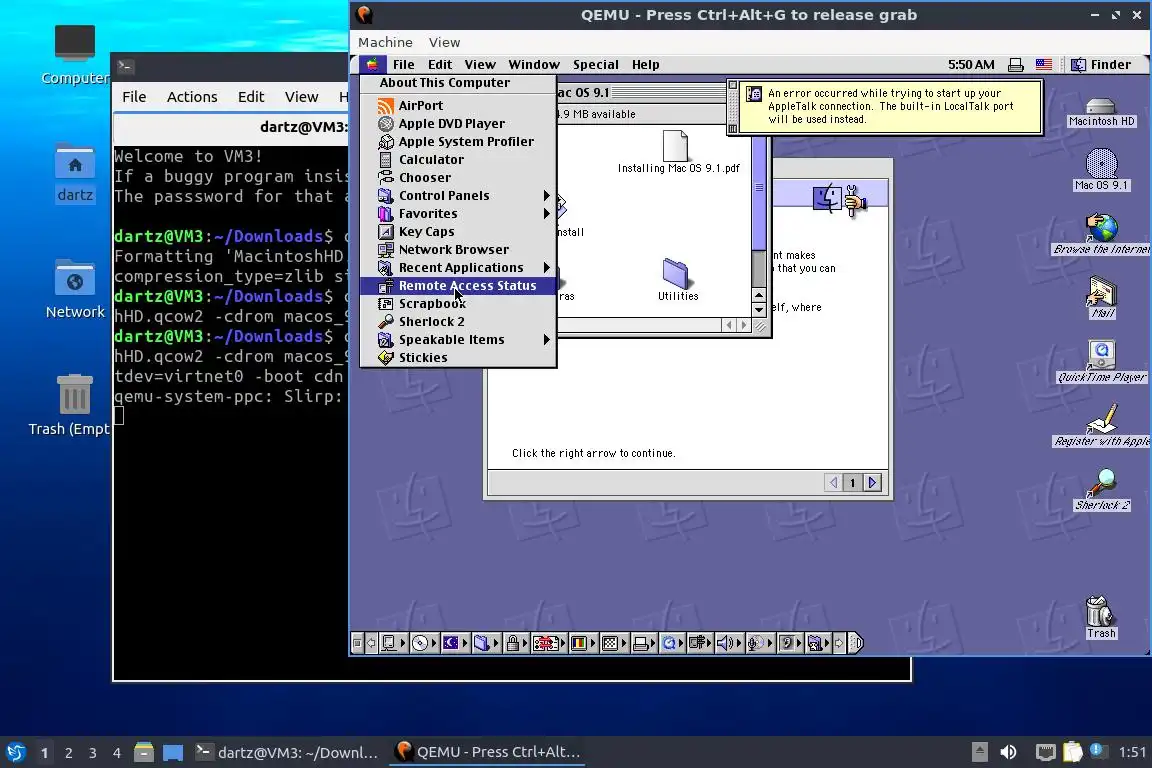Select the Utilities folder
The image size is (1152, 768).
pos(677,280)
